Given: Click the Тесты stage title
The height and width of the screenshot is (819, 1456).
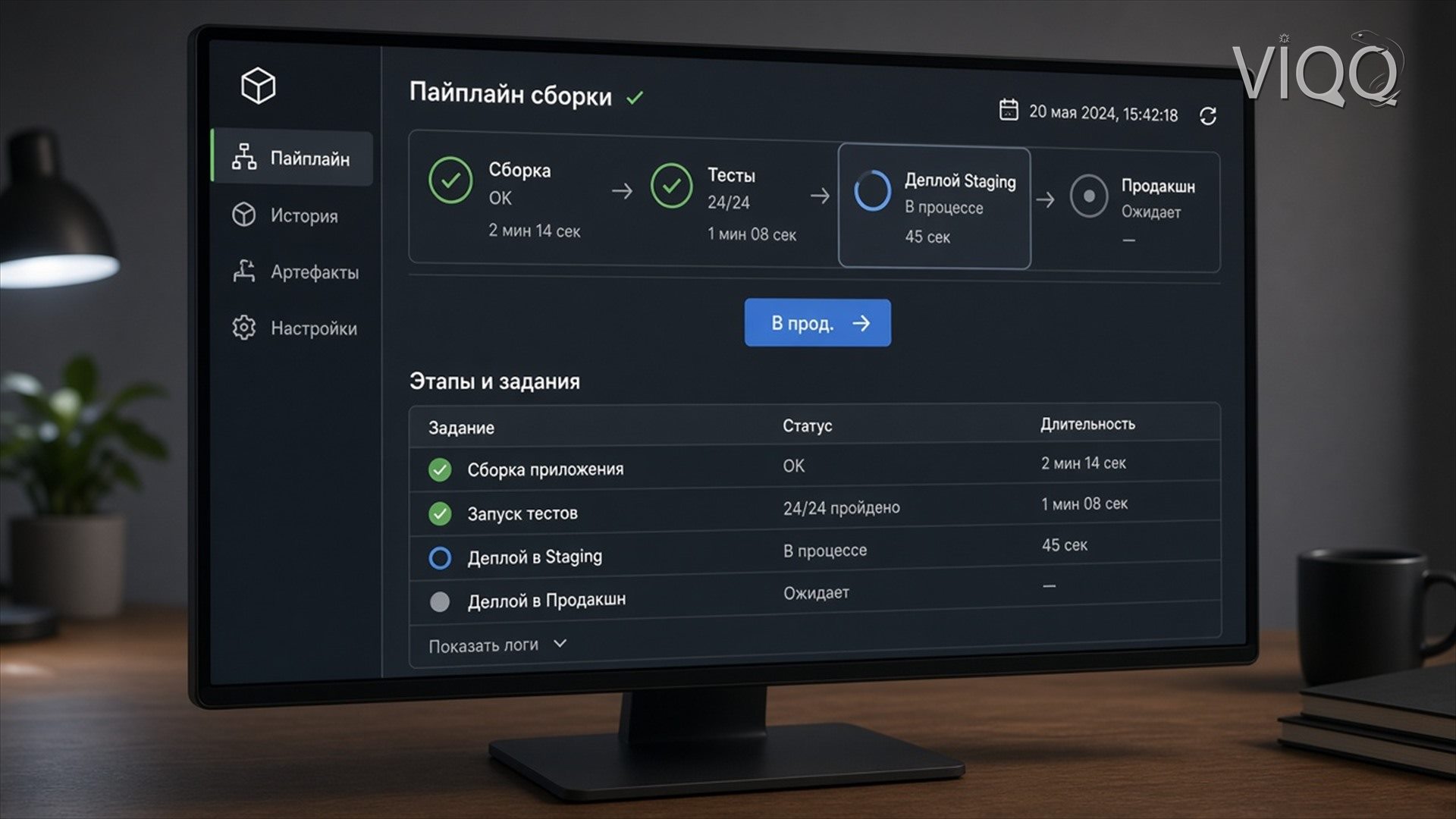Looking at the screenshot, I should pos(731,175).
